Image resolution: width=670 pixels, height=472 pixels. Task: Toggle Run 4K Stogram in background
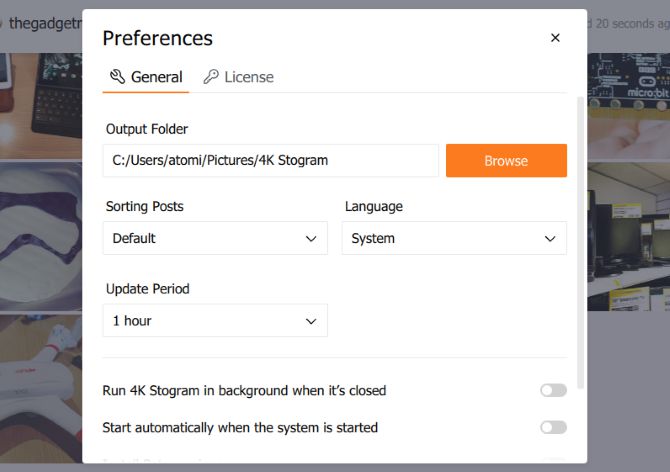pyautogui.click(x=553, y=390)
